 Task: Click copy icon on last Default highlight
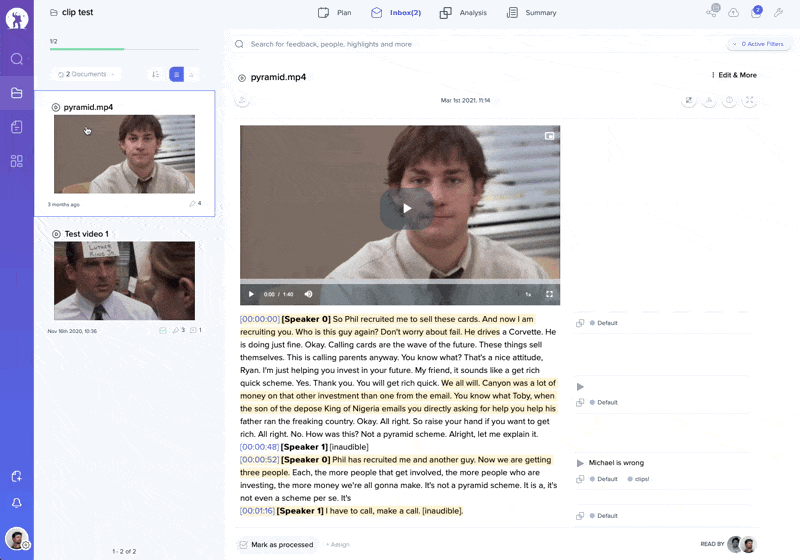580,516
